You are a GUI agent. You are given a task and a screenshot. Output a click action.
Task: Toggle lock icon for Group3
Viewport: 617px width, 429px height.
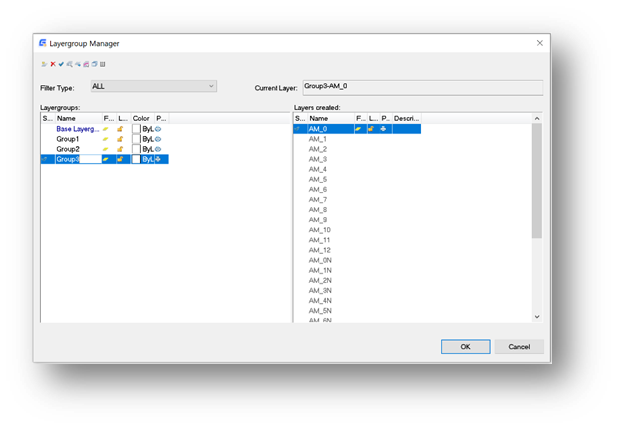120,159
